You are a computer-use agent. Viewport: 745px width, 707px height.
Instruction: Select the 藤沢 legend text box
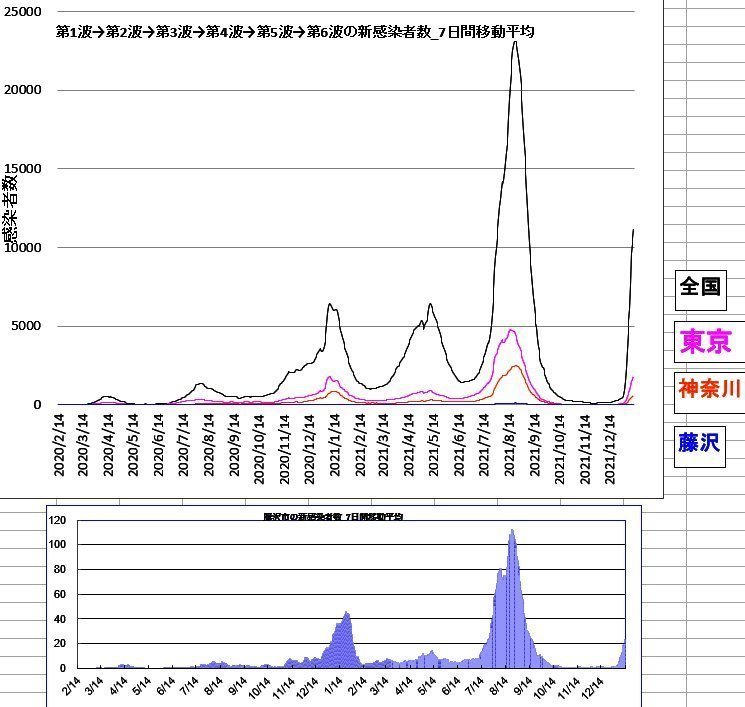pyautogui.click(x=699, y=447)
